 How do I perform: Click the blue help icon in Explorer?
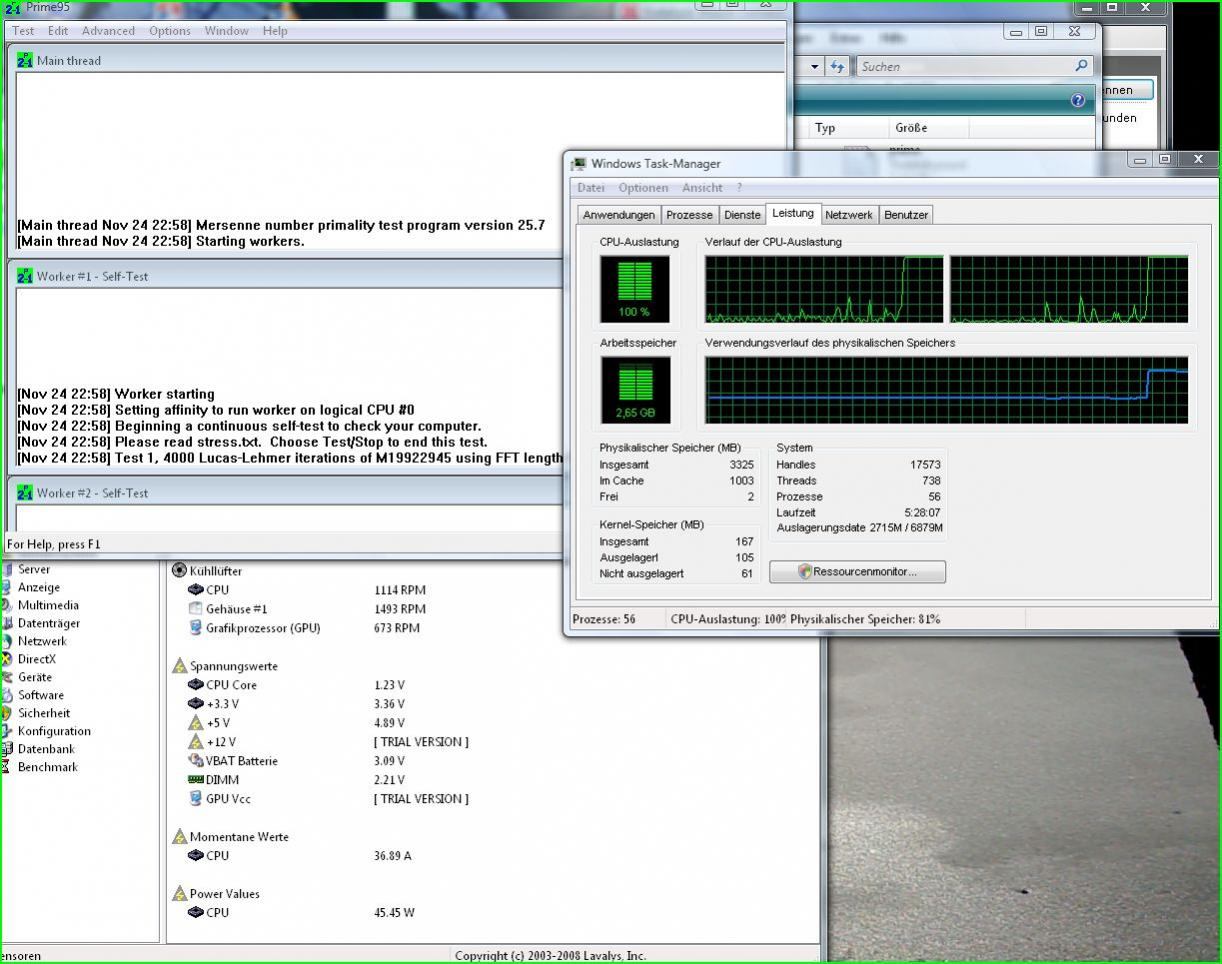click(1078, 101)
